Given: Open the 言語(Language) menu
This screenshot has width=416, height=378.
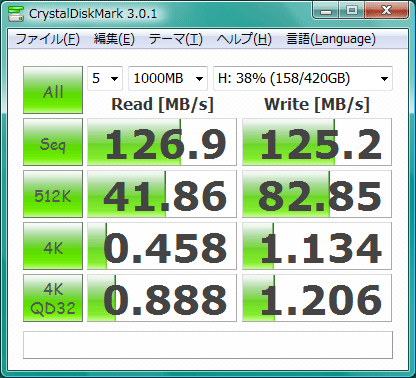Looking at the screenshot, I should [331, 39].
